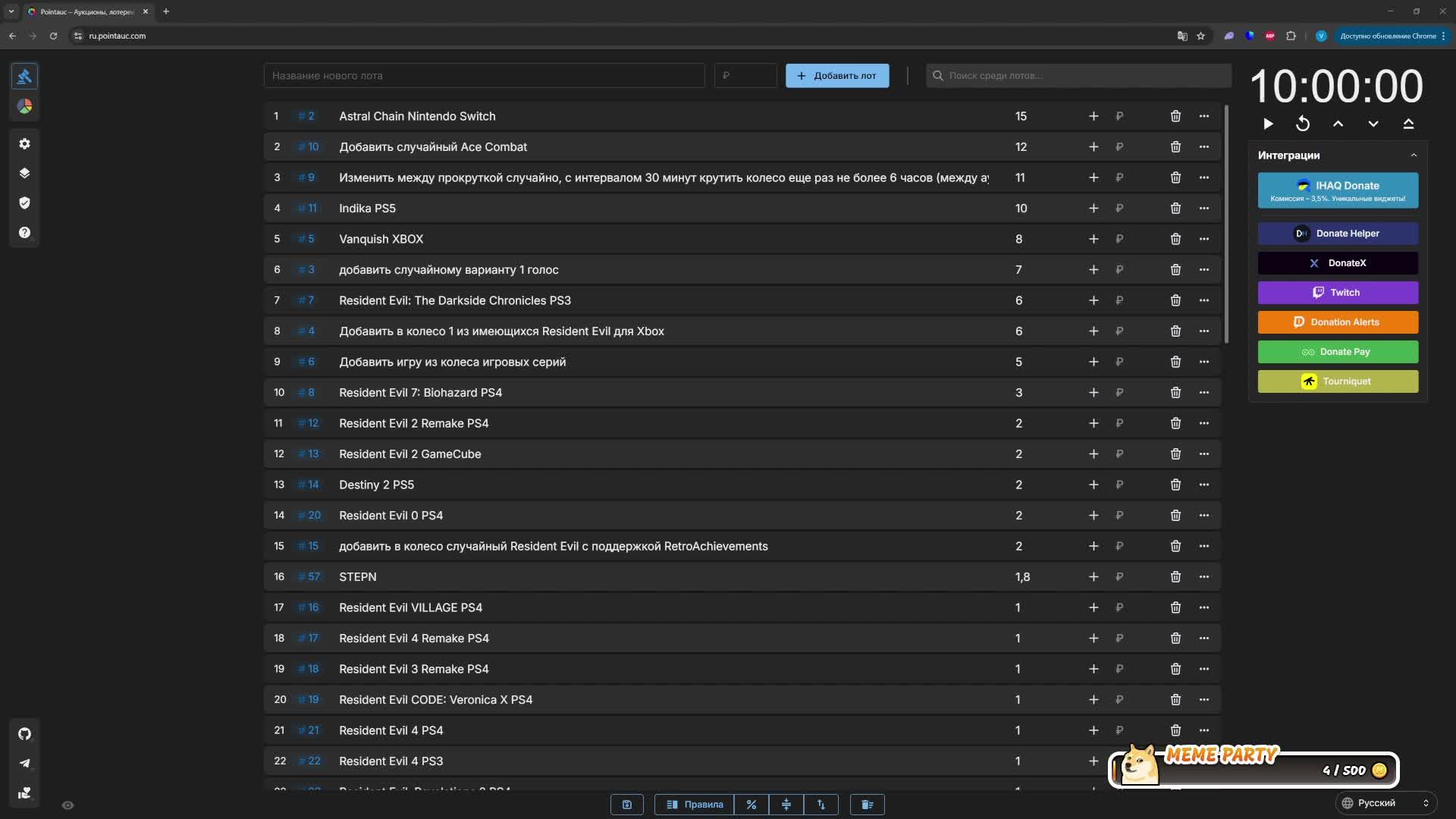Reset the timer using the restart icon
Screen dimensions: 1456x819
1303,124
